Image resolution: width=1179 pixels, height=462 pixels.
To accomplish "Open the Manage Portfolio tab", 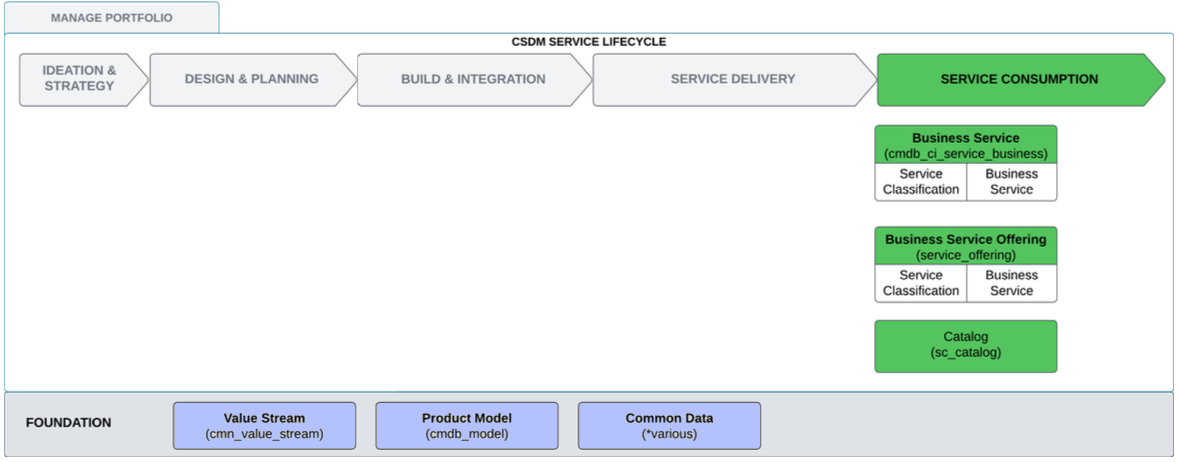I will click(x=111, y=17).
